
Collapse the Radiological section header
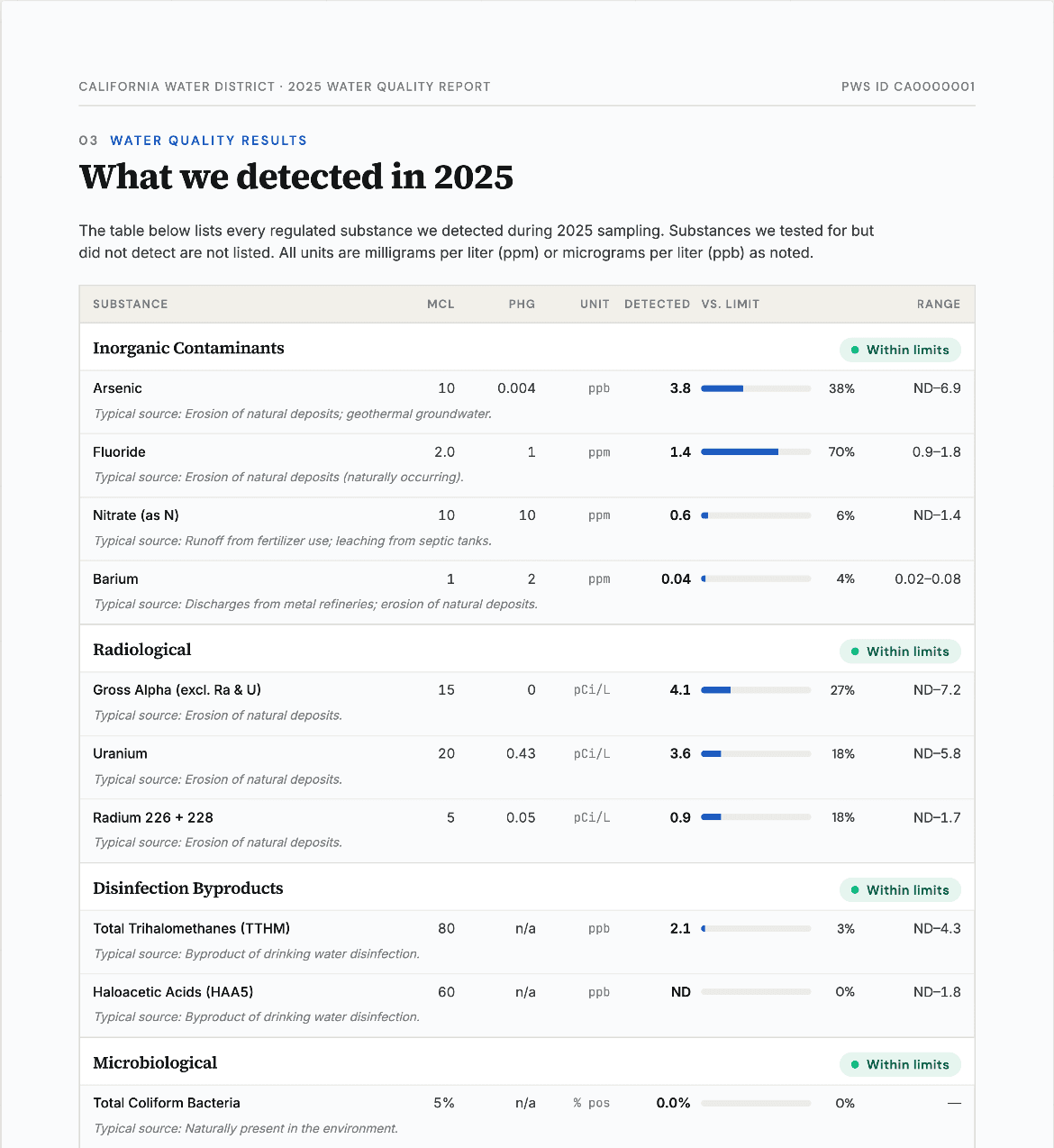point(141,650)
